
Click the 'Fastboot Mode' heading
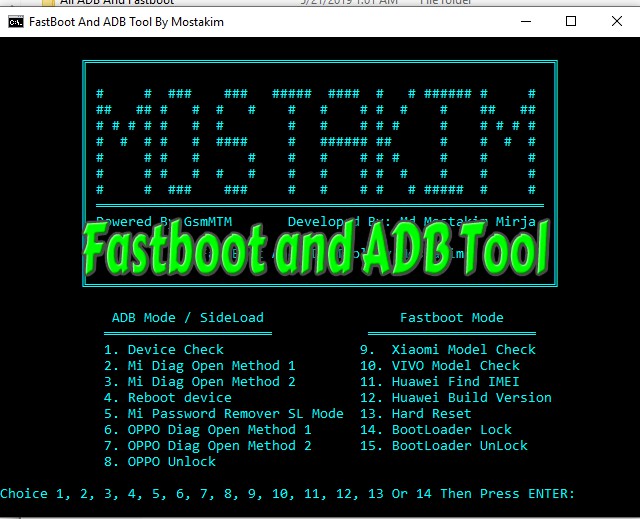(452, 318)
